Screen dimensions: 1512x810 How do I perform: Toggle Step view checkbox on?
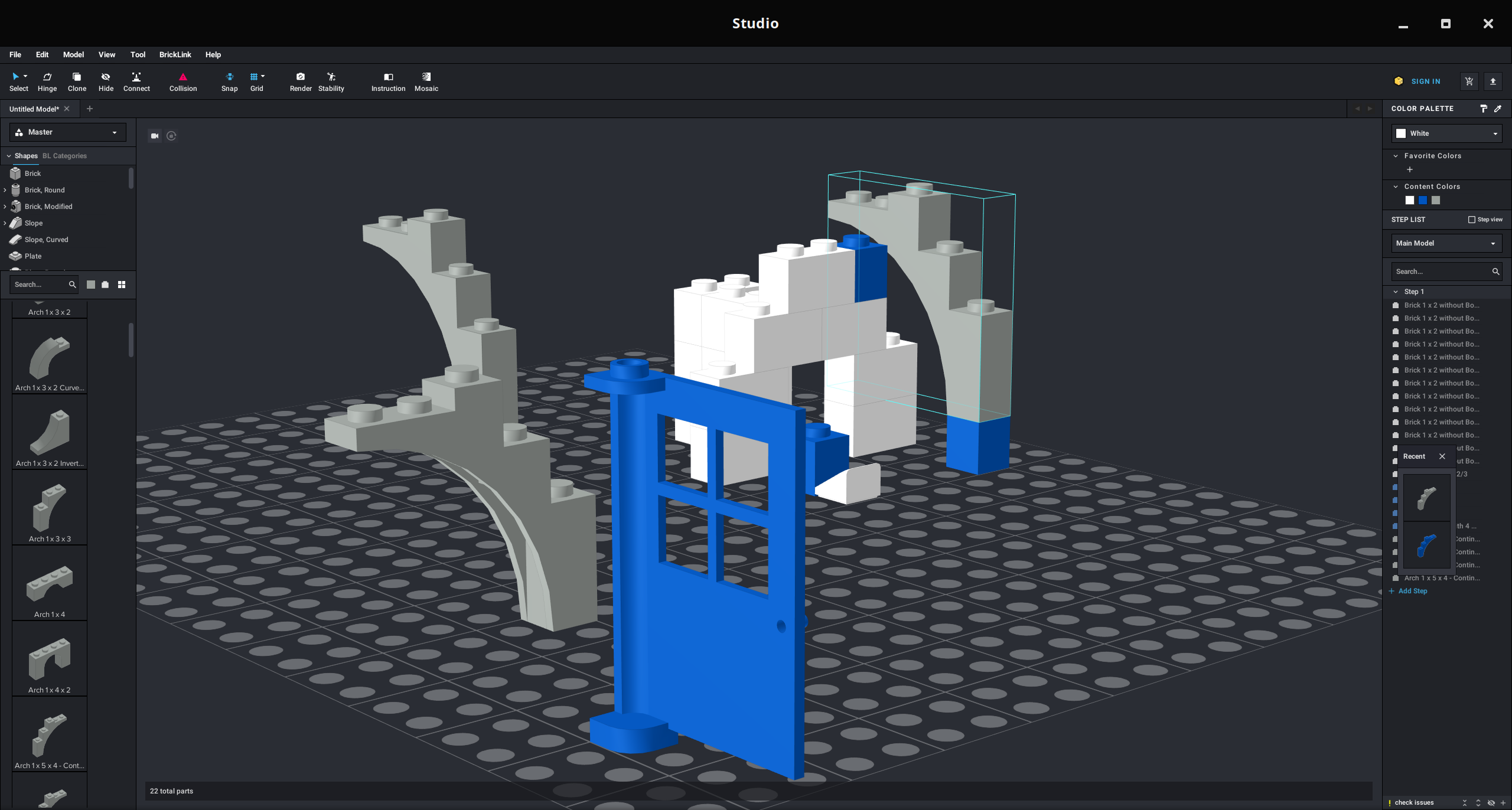[x=1471, y=220]
